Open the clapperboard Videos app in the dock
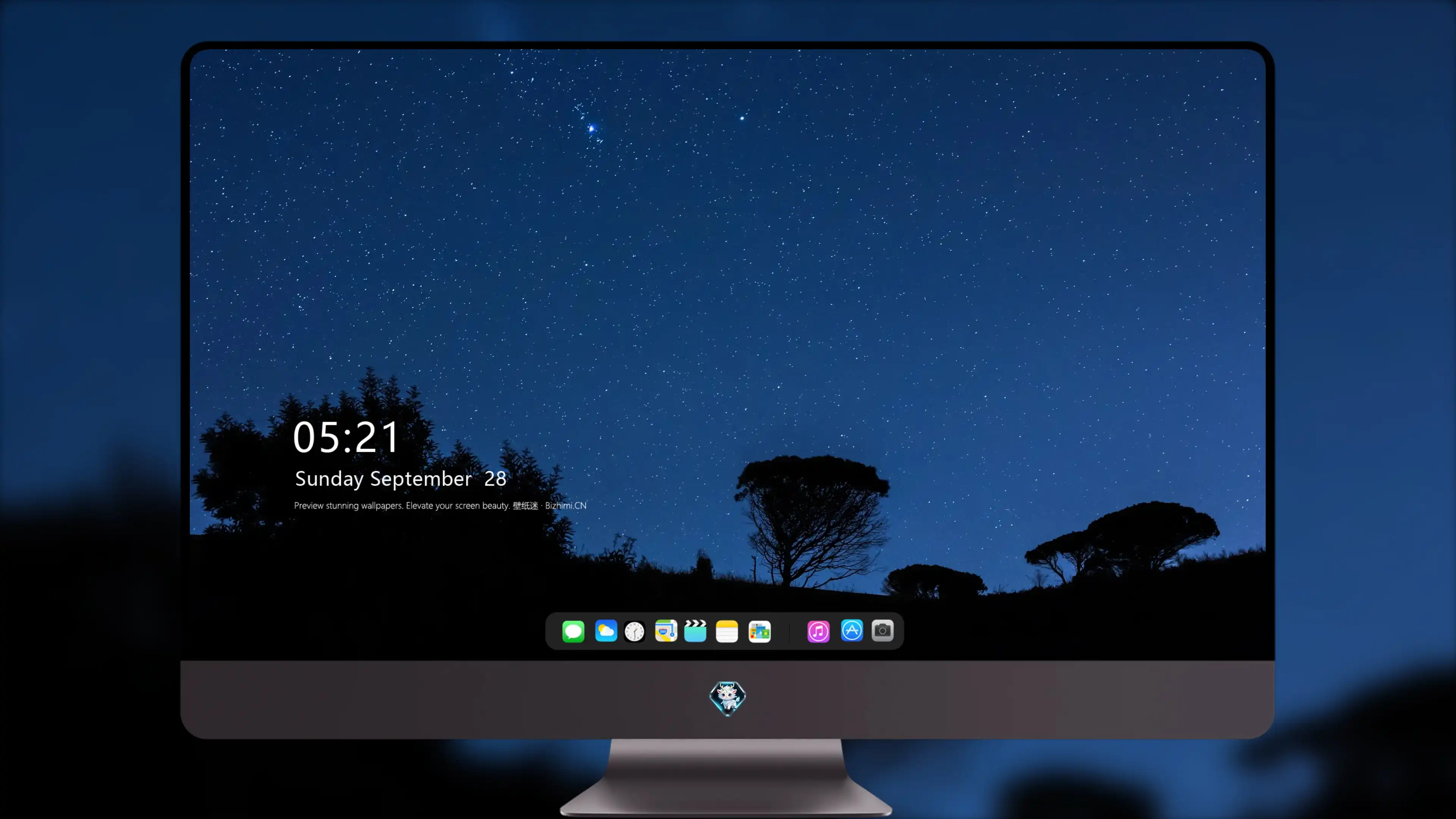1456x819 pixels. [695, 631]
